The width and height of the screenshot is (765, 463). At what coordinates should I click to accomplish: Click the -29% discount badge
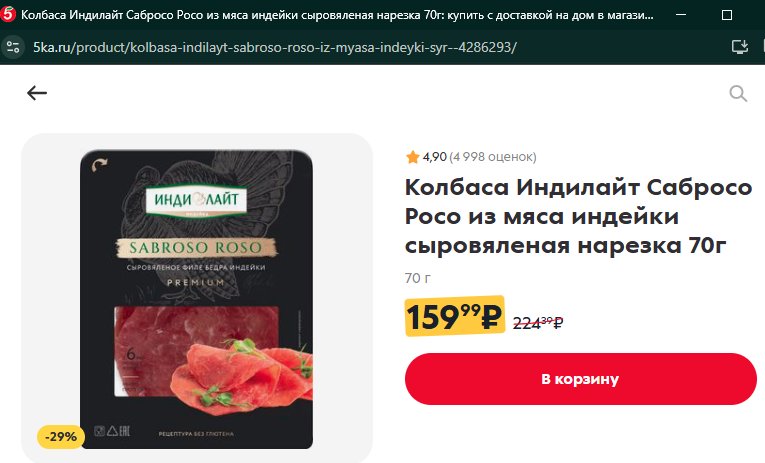point(61,437)
